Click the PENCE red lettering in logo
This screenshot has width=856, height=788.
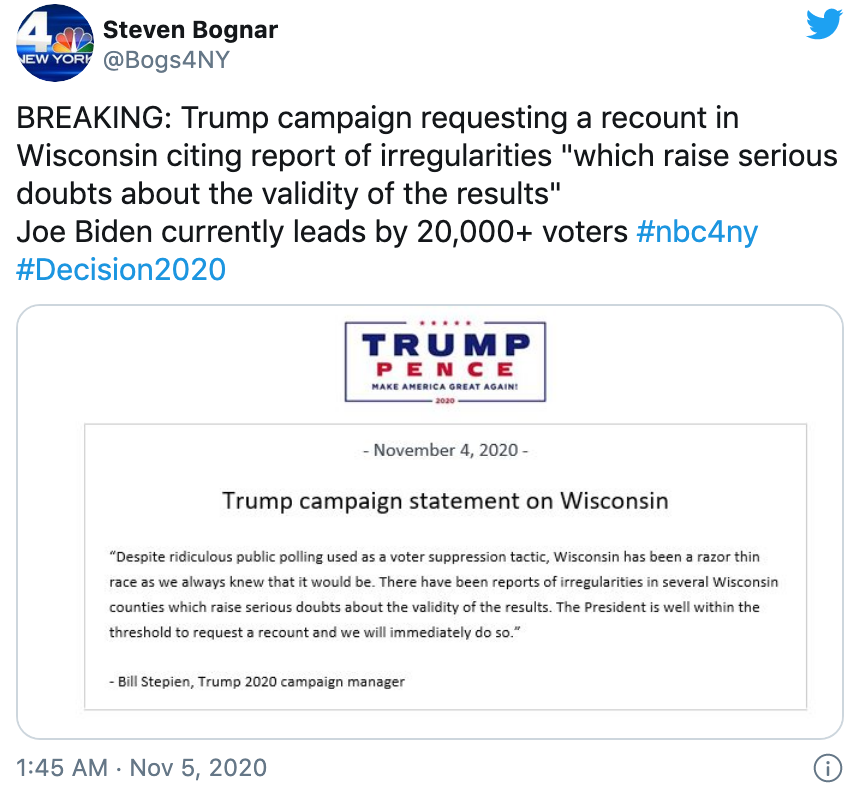pyautogui.click(x=445, y=369)
